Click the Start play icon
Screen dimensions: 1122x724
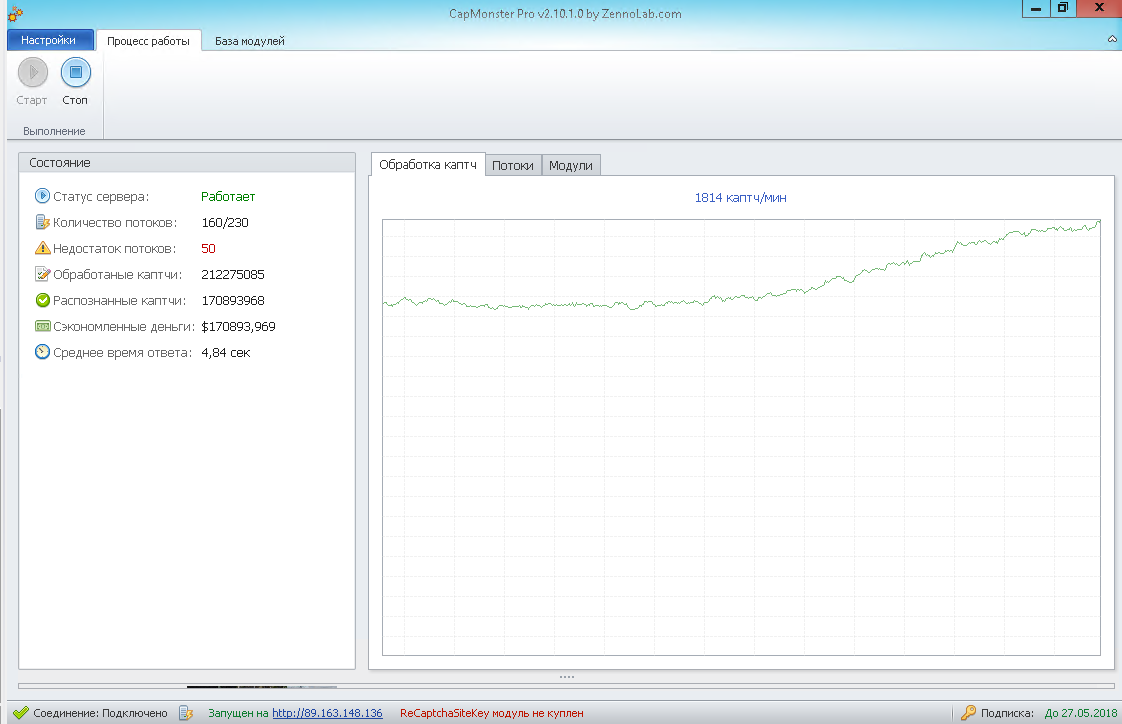coord(32,73)
